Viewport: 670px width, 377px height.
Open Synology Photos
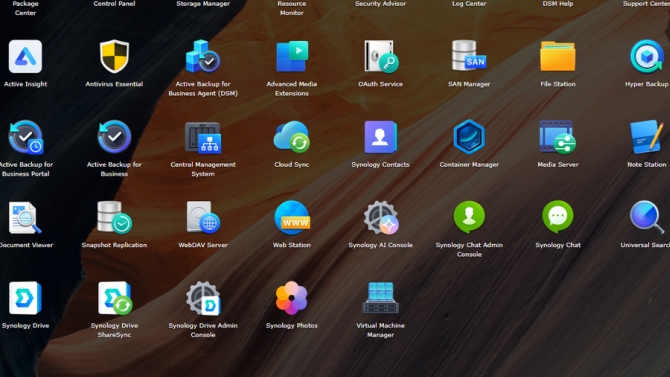point(292,298)
